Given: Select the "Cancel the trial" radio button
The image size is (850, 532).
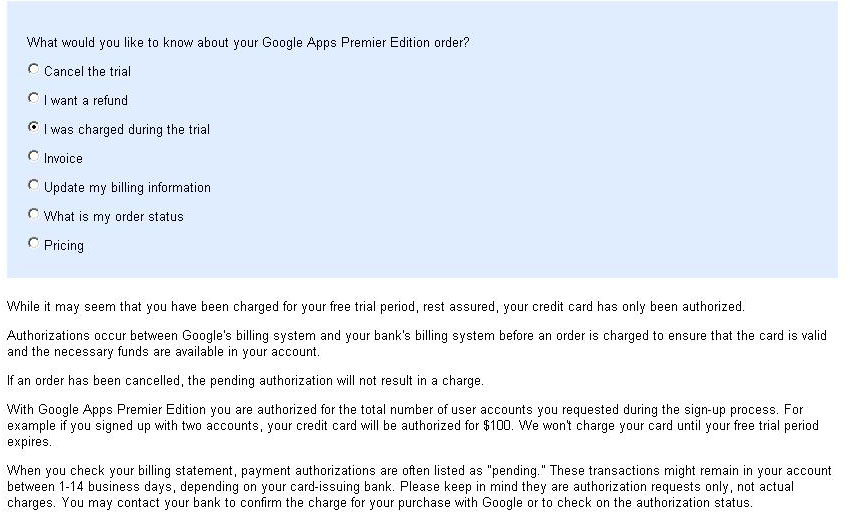Looking at the screenshot, I should [x=34, y=69].
